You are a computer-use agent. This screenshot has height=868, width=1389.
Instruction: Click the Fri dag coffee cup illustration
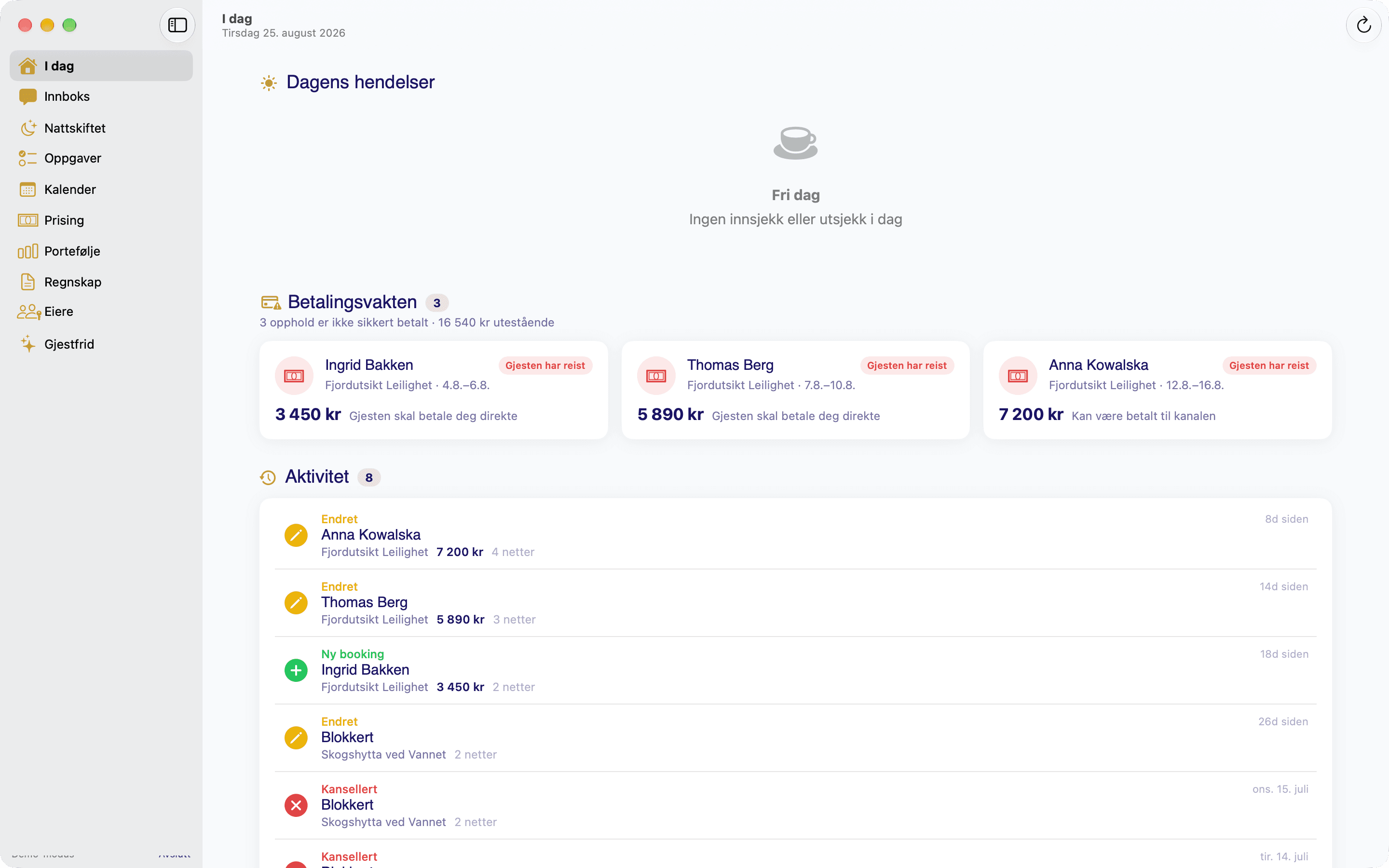pos(795,143)
